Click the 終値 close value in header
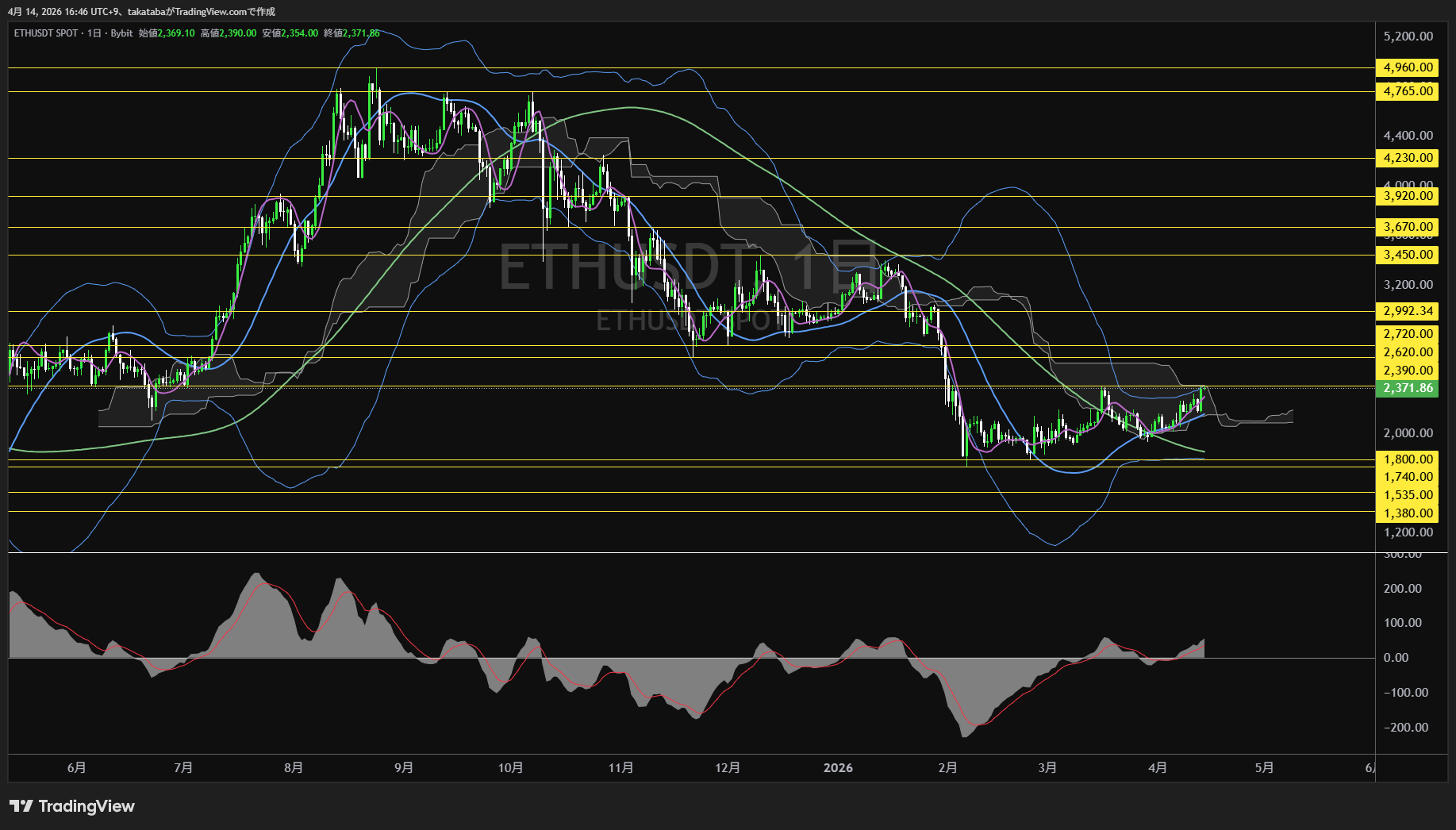Screen dimensions: 1456x830 click(361, 33)
